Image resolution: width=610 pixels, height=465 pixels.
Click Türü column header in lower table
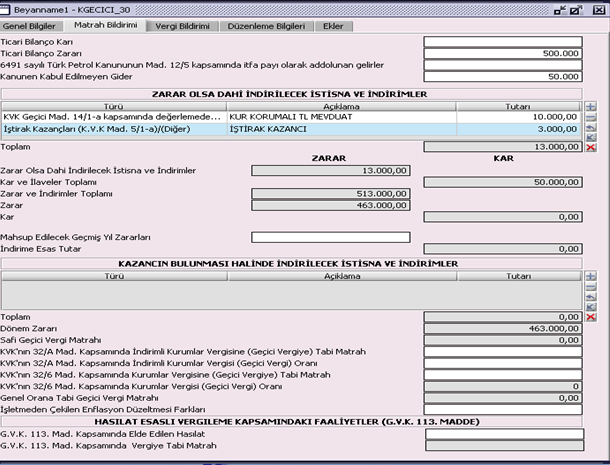point(114,276)
